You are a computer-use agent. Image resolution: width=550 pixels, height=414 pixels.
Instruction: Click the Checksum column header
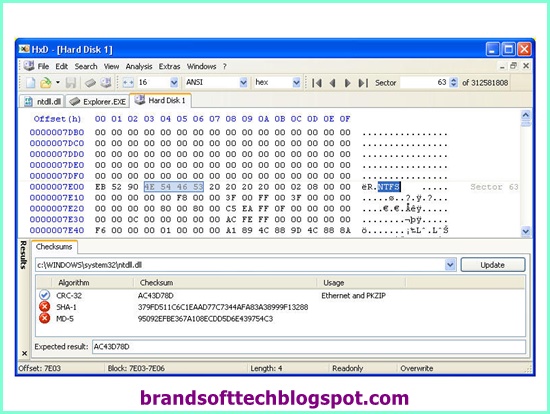(226, 283)
